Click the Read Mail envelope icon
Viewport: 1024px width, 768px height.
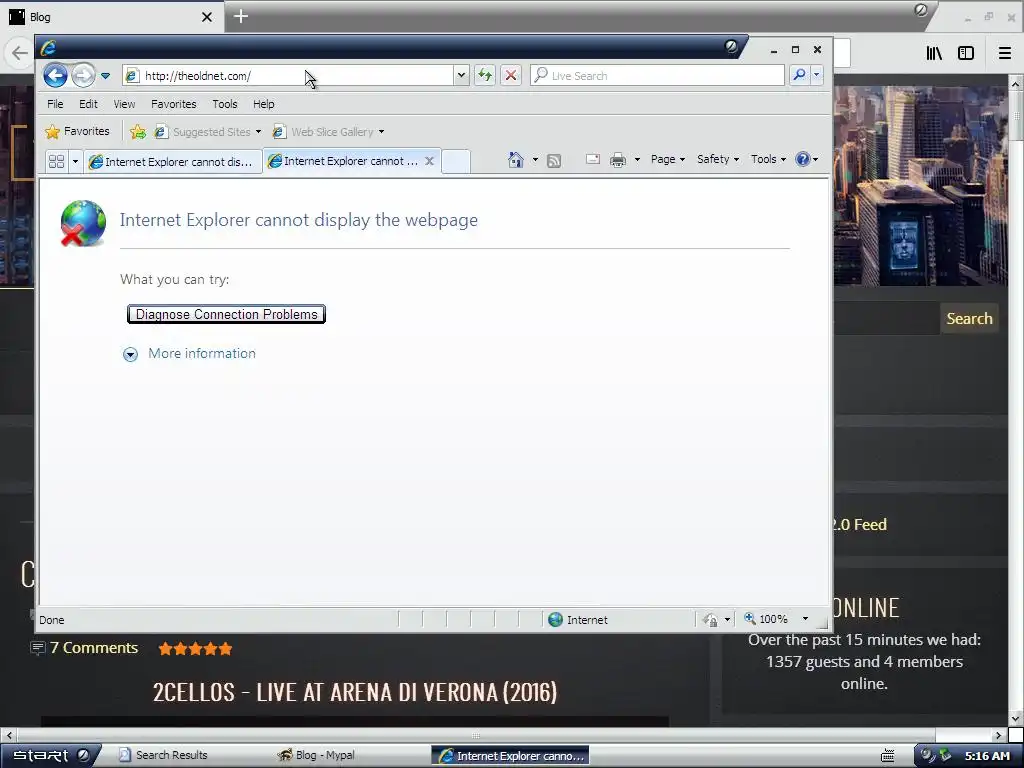(x=593, y=159)
